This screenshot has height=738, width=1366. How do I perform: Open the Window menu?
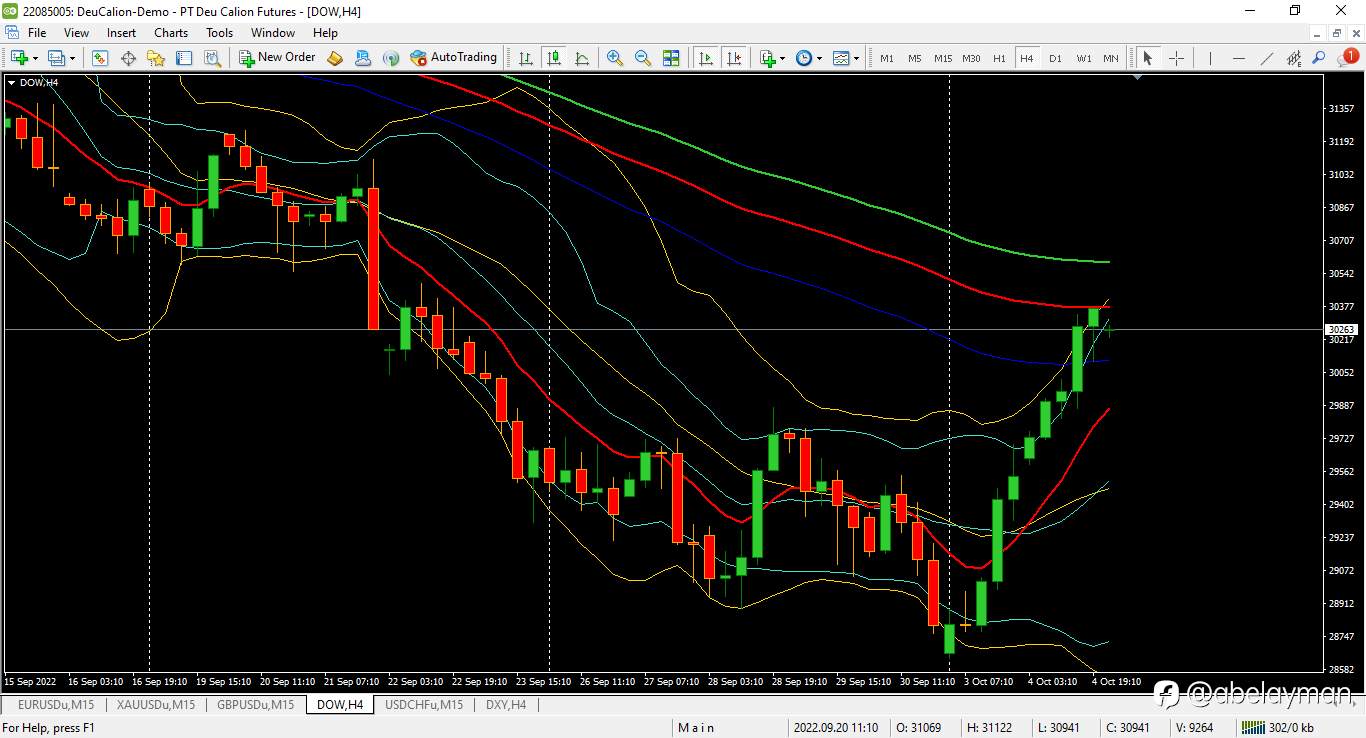coord(272,33)
